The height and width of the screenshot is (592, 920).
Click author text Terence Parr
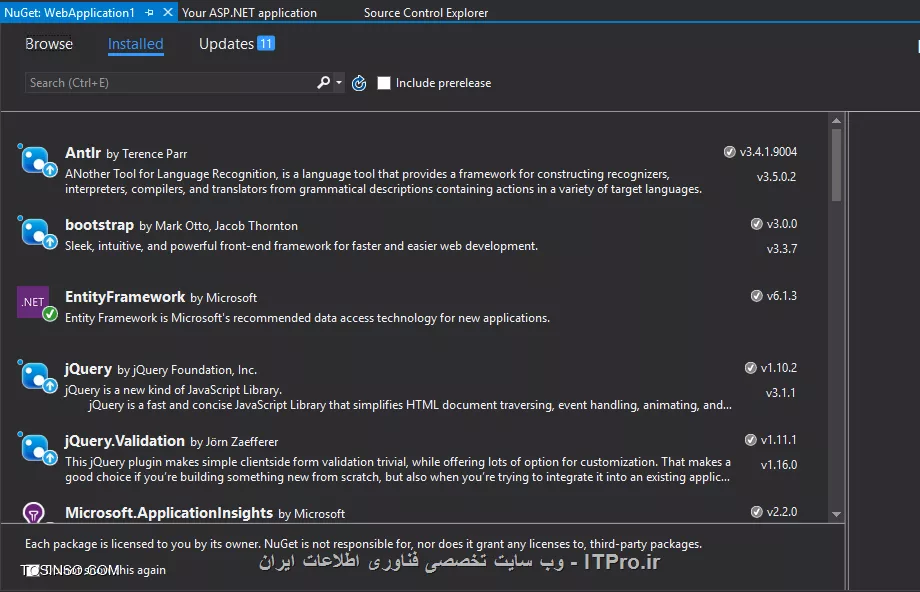(154, 154)
